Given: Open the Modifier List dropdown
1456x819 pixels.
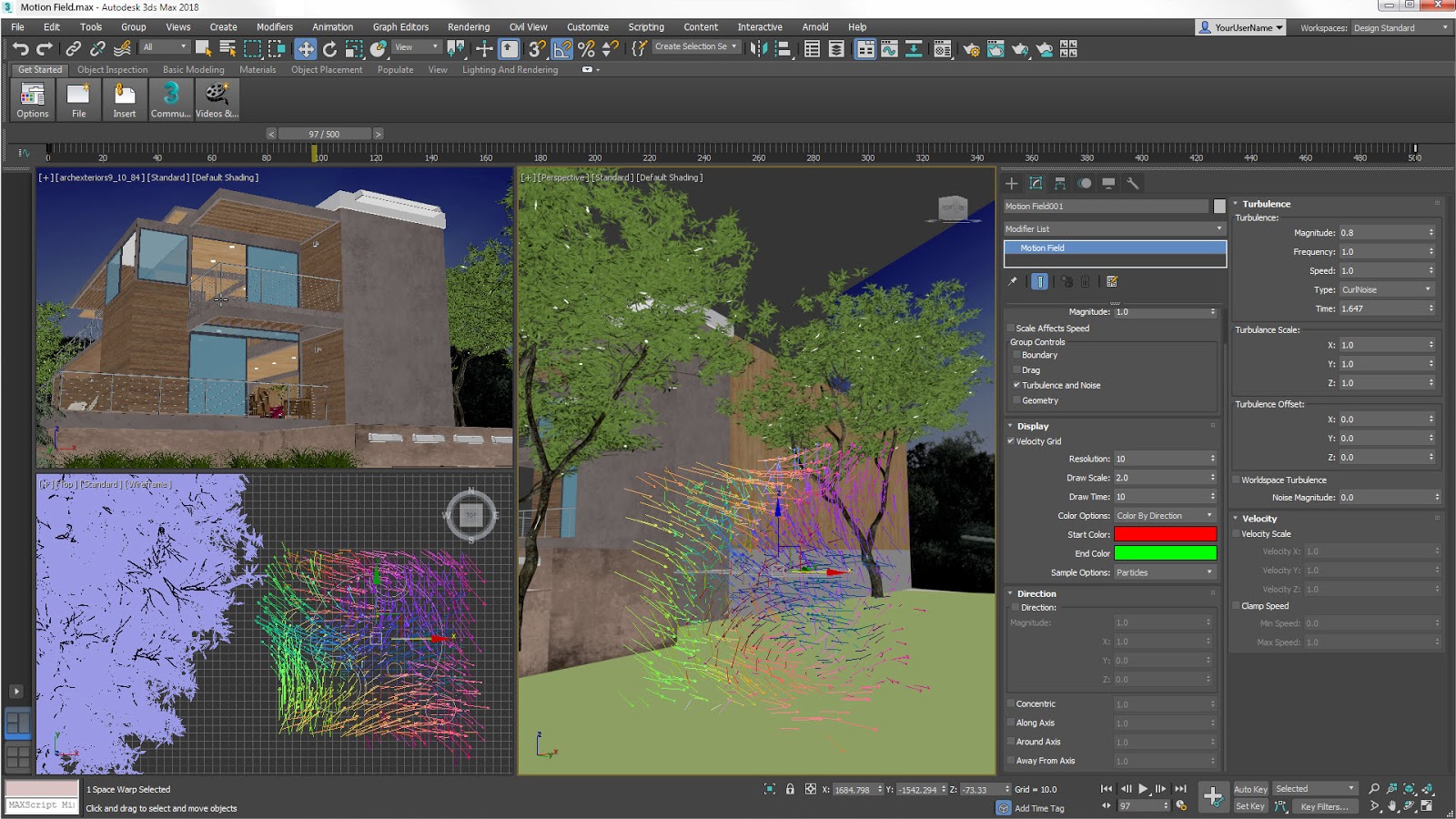Looking at the screenshot, I should click(x=1219, y=227).
